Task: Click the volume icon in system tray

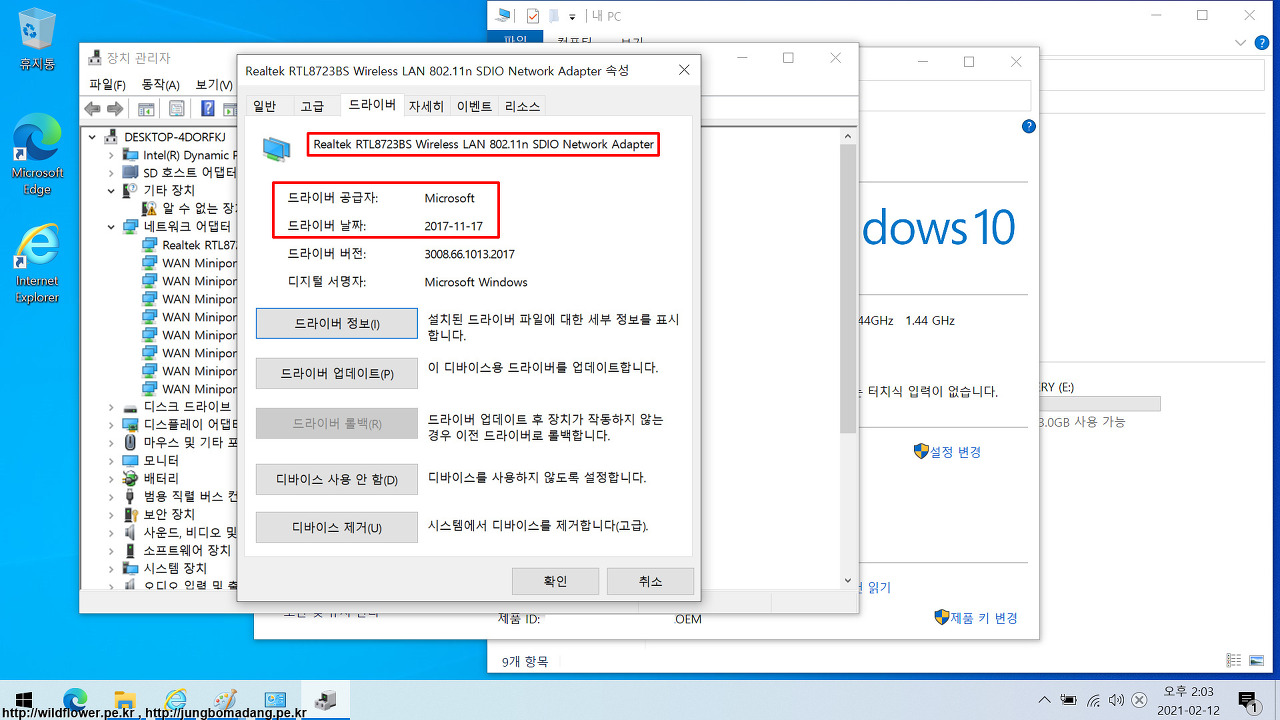Action: coord(1116,700)
